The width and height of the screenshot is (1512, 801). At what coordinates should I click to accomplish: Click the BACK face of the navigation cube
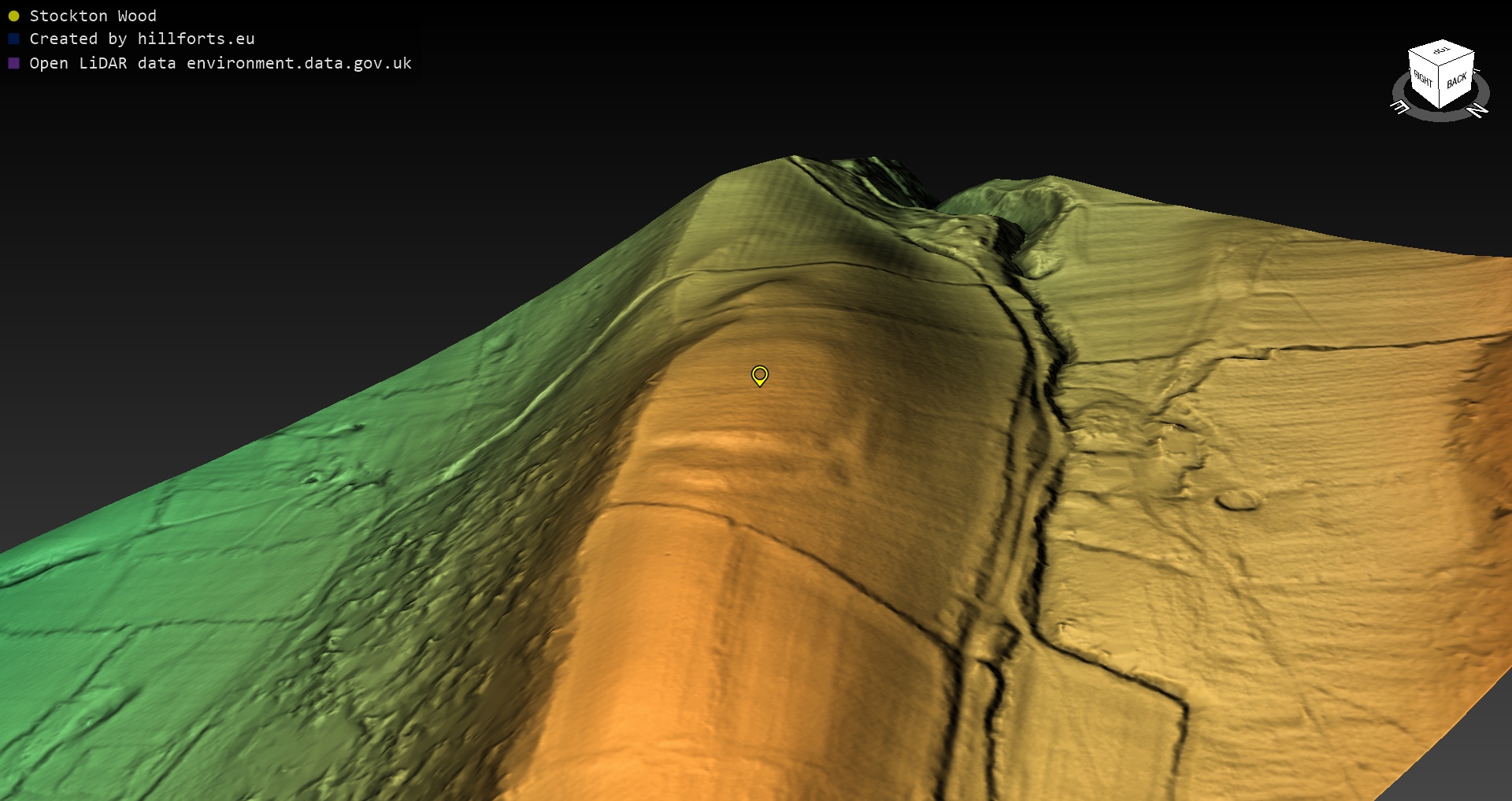click(x=1456, y=80)
